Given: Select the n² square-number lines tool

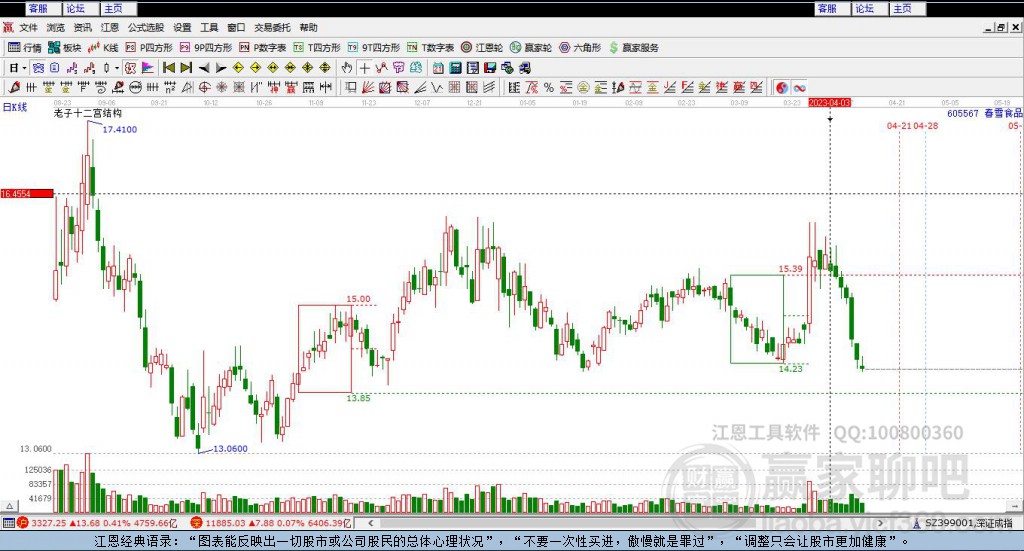Looking at the screenshot, I should point(170,87).
